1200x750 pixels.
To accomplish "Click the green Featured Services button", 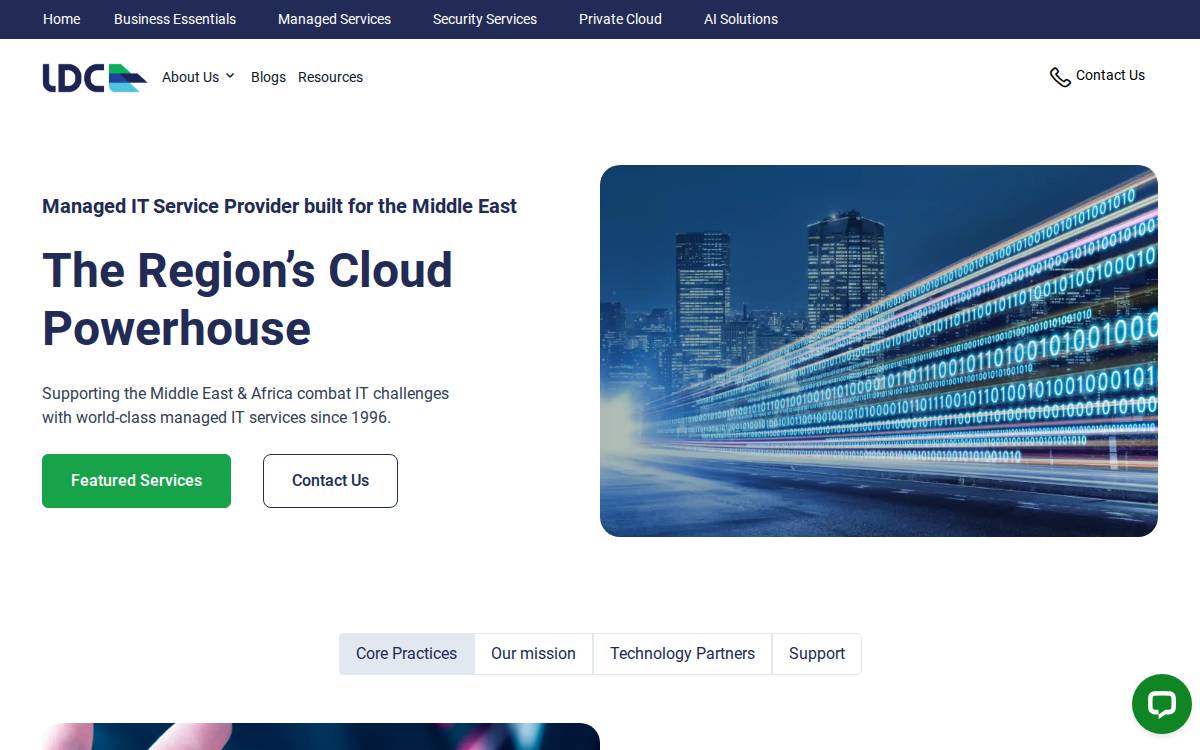I will click(136, 481).
